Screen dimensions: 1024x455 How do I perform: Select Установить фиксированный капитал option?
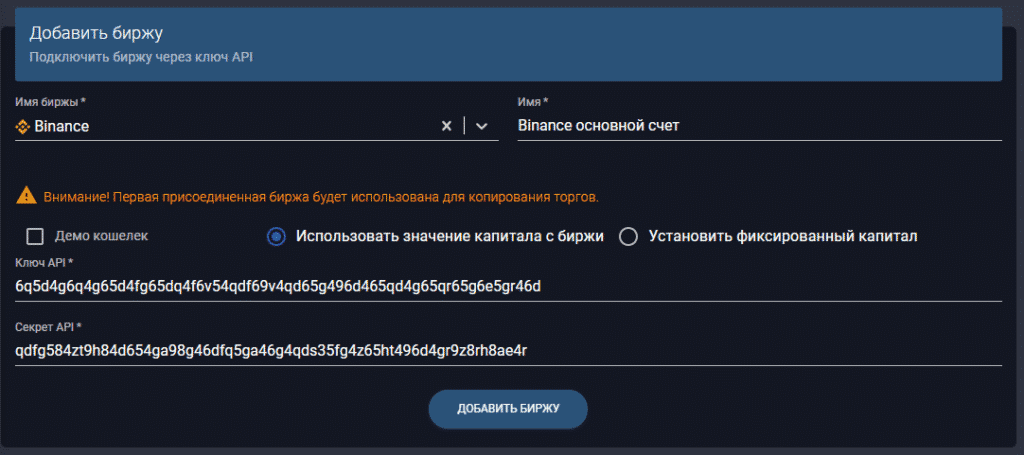tap(628, 237)
